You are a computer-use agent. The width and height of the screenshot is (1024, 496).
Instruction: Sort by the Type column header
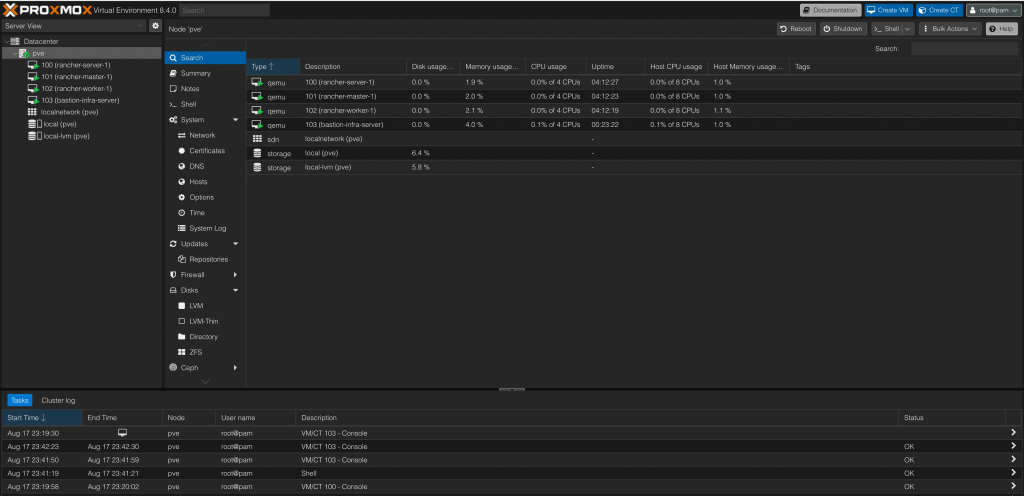(273, 67)
